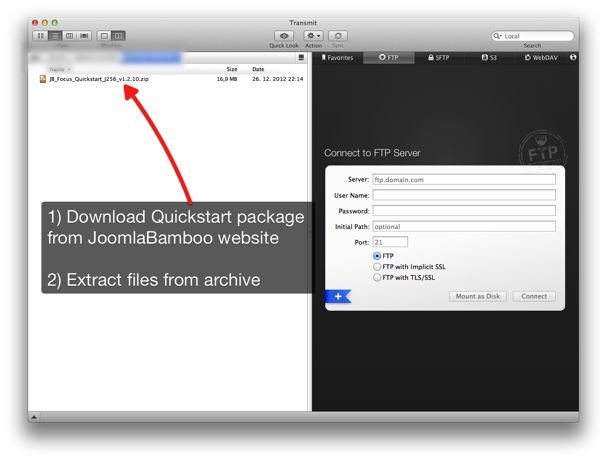Open the Favorites tab
This screenshot has height=461, width=607.
coord(338,58)
